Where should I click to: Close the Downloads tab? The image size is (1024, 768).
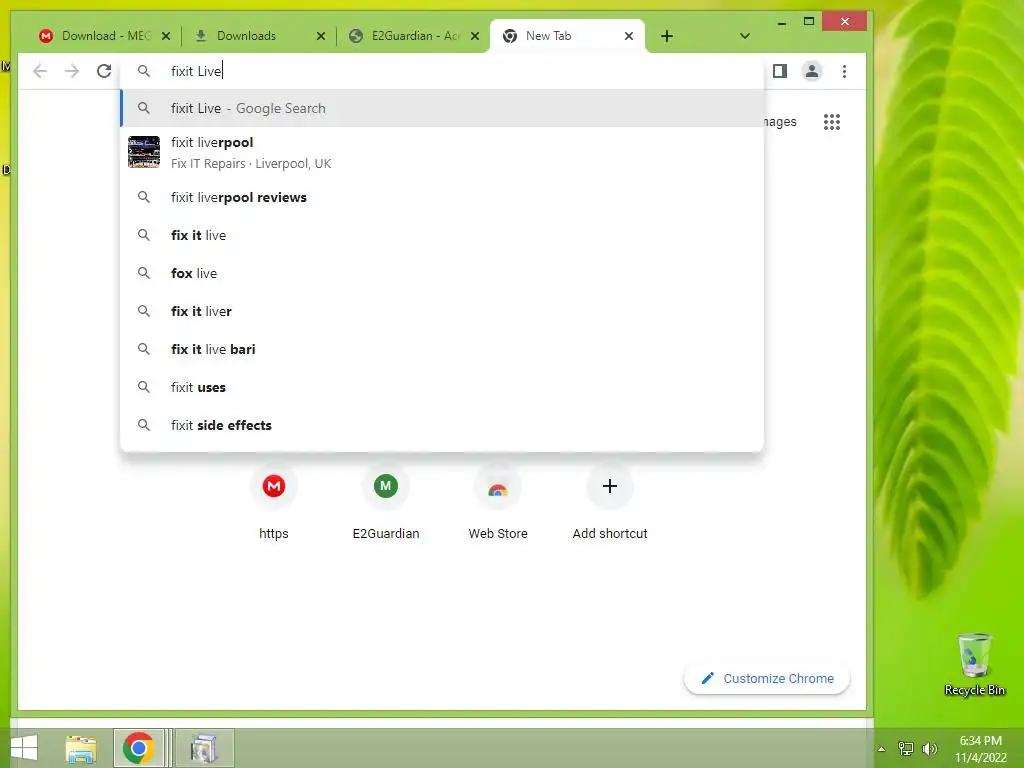click(321, 36)
